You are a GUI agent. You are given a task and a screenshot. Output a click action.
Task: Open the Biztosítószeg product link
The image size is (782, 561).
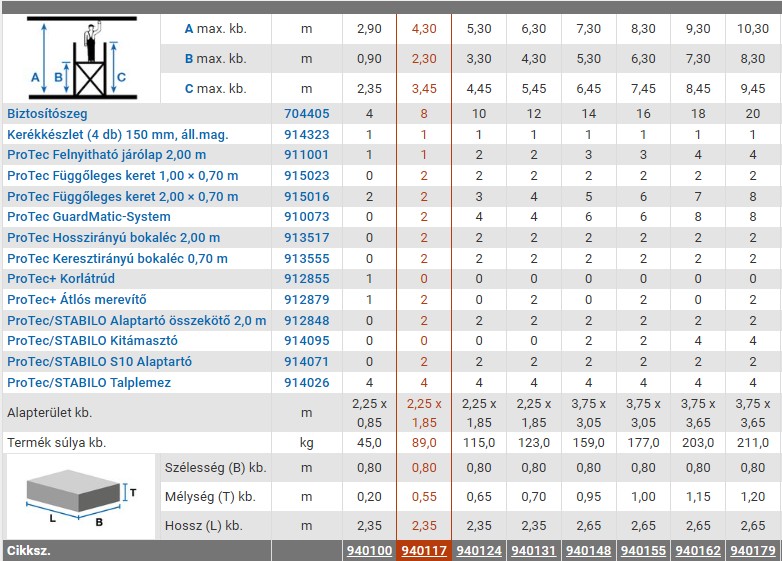click(47, 113)
